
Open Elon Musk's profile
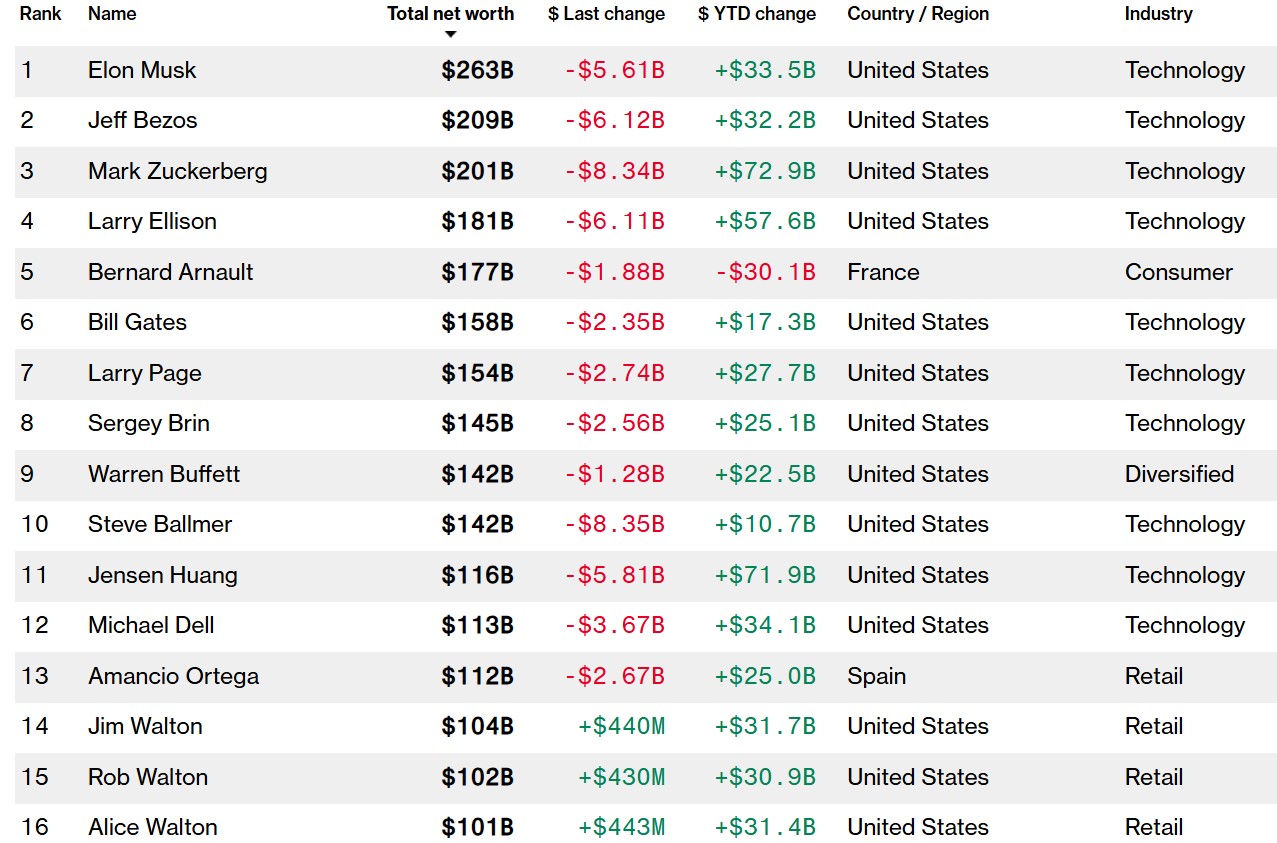coord(142,70)
